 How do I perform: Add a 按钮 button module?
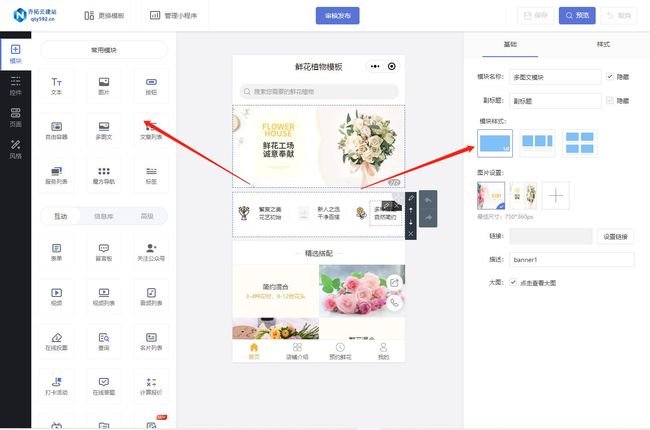coord(151,86)
